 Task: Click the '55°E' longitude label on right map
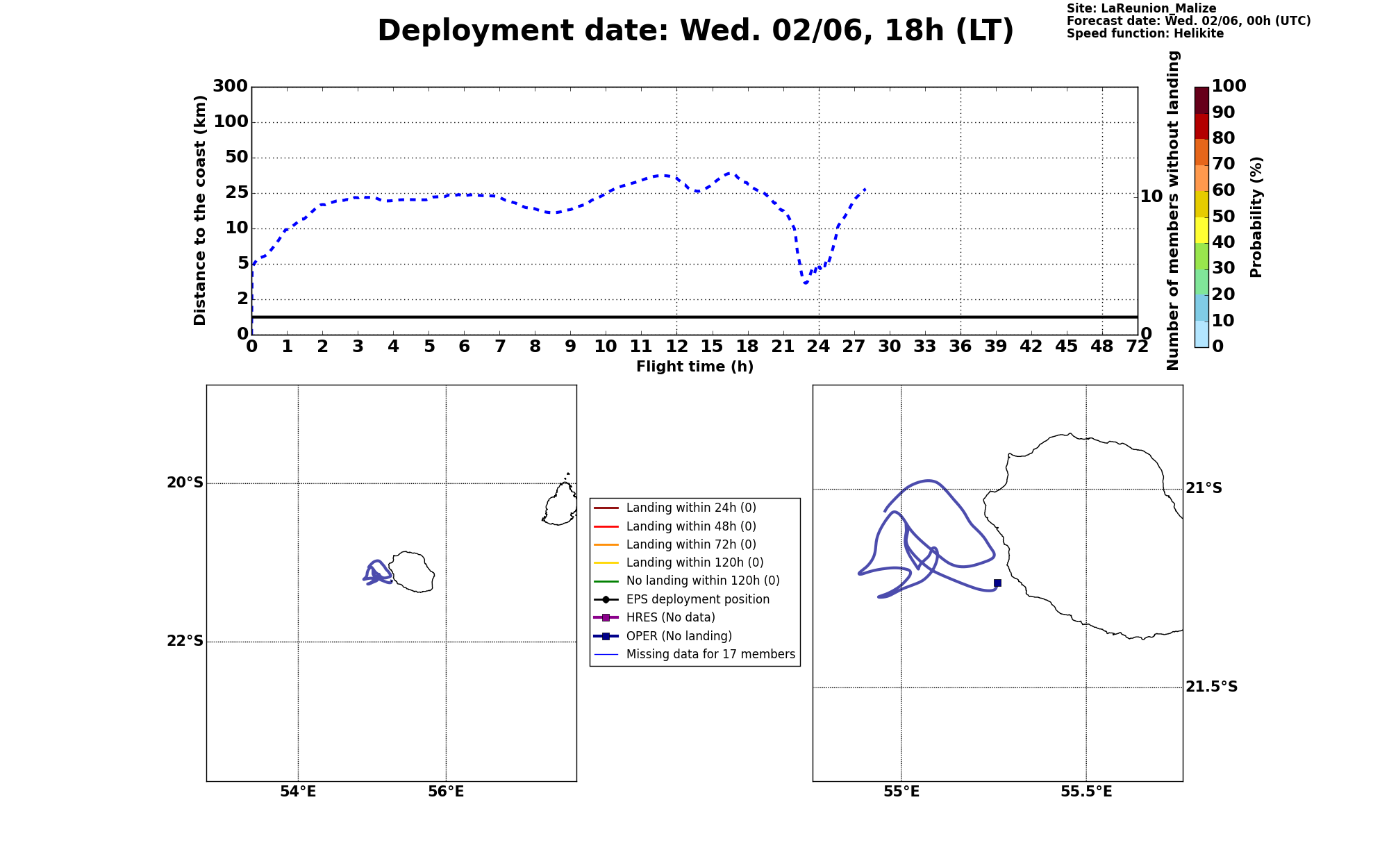click(x=901, y=792)
